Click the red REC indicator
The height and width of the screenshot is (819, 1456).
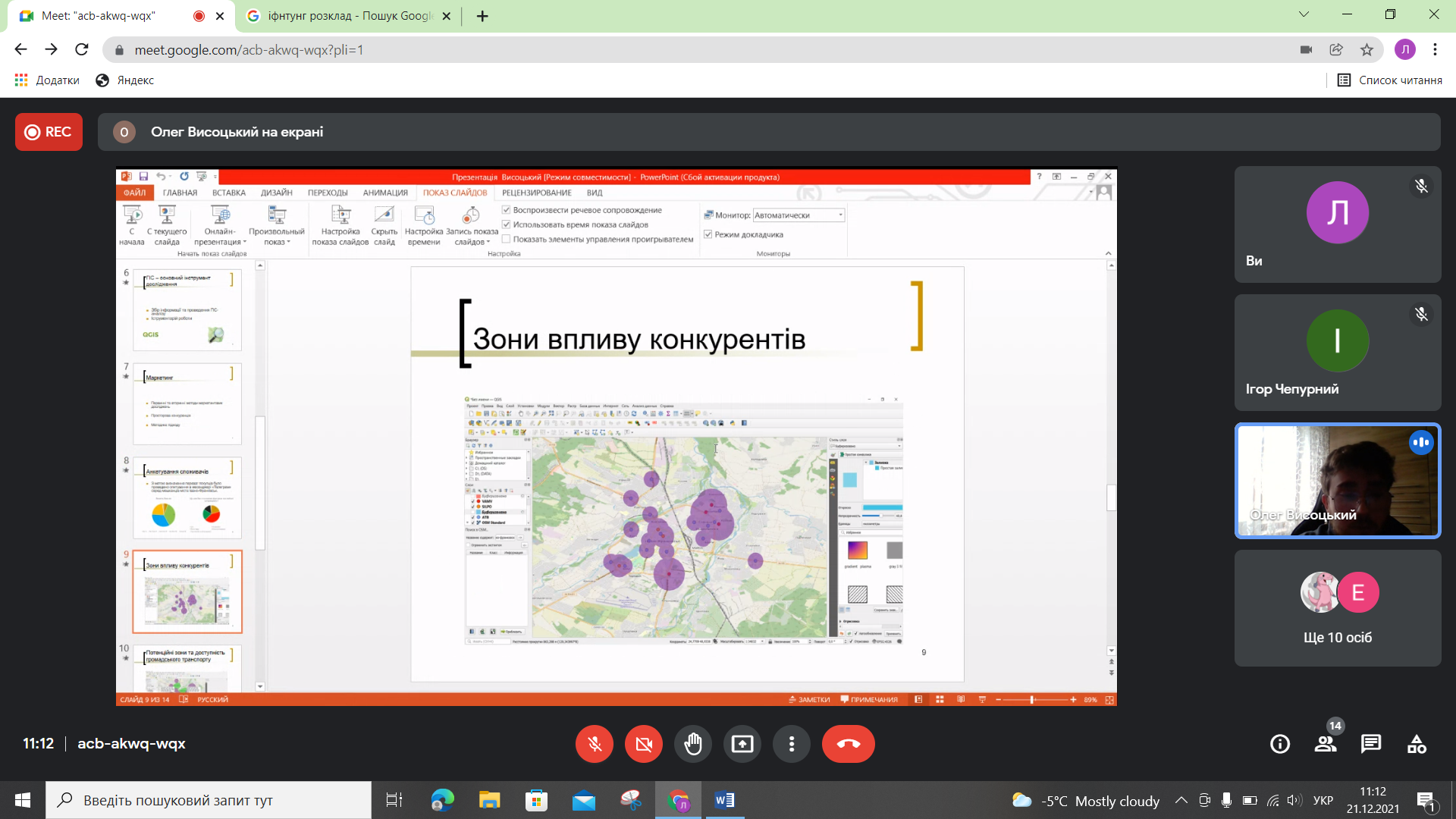click(x=49, y=132)
